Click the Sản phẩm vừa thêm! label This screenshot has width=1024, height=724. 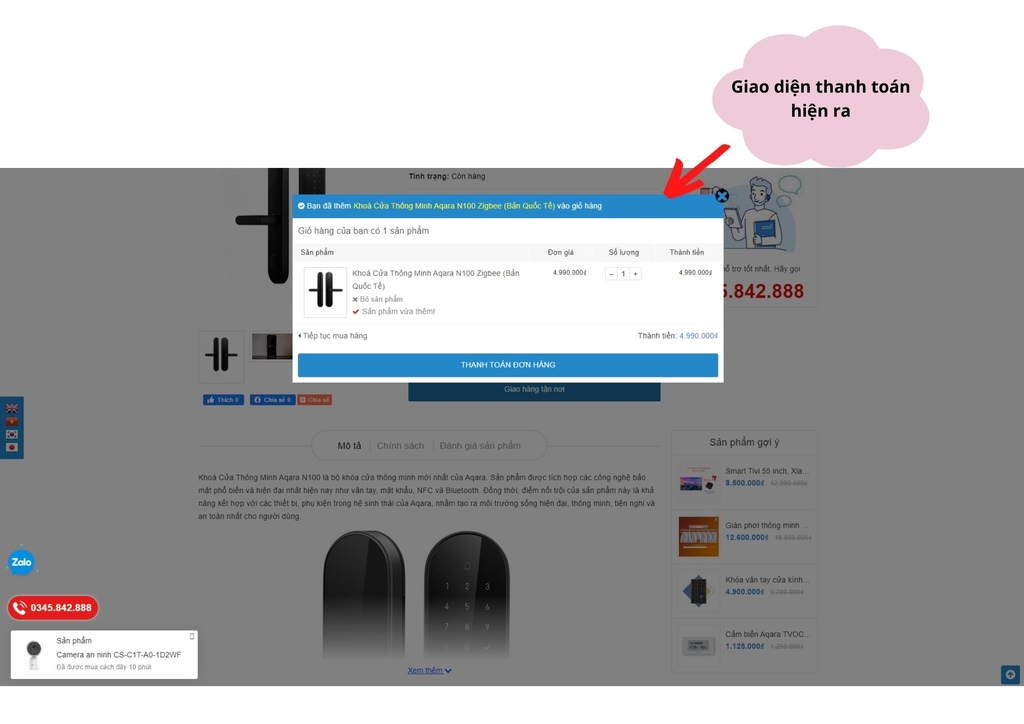tap(398, 311)
